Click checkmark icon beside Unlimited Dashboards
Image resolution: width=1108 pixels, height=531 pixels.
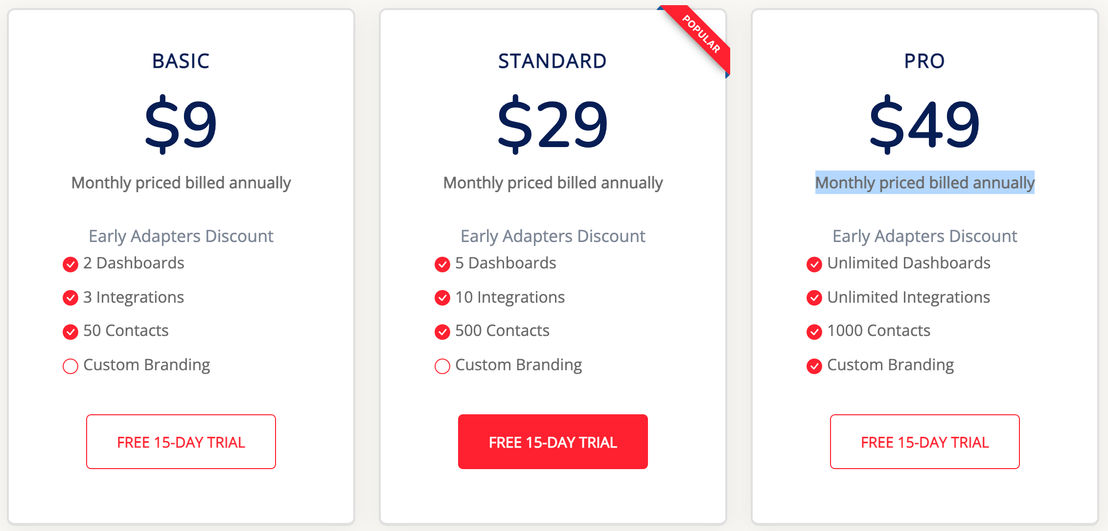click(x=814, y=264)
